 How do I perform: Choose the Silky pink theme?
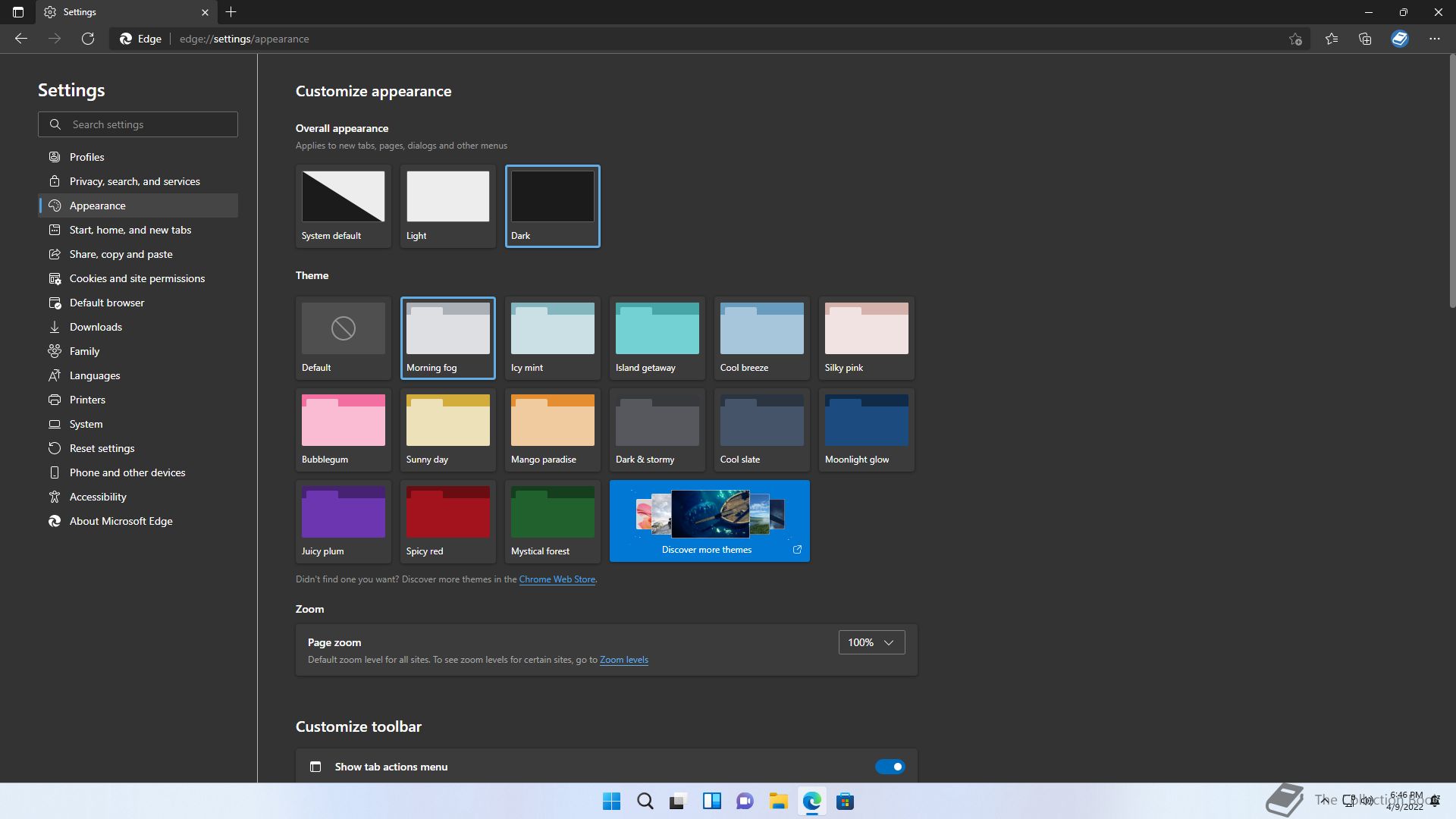tap(867, 338)
